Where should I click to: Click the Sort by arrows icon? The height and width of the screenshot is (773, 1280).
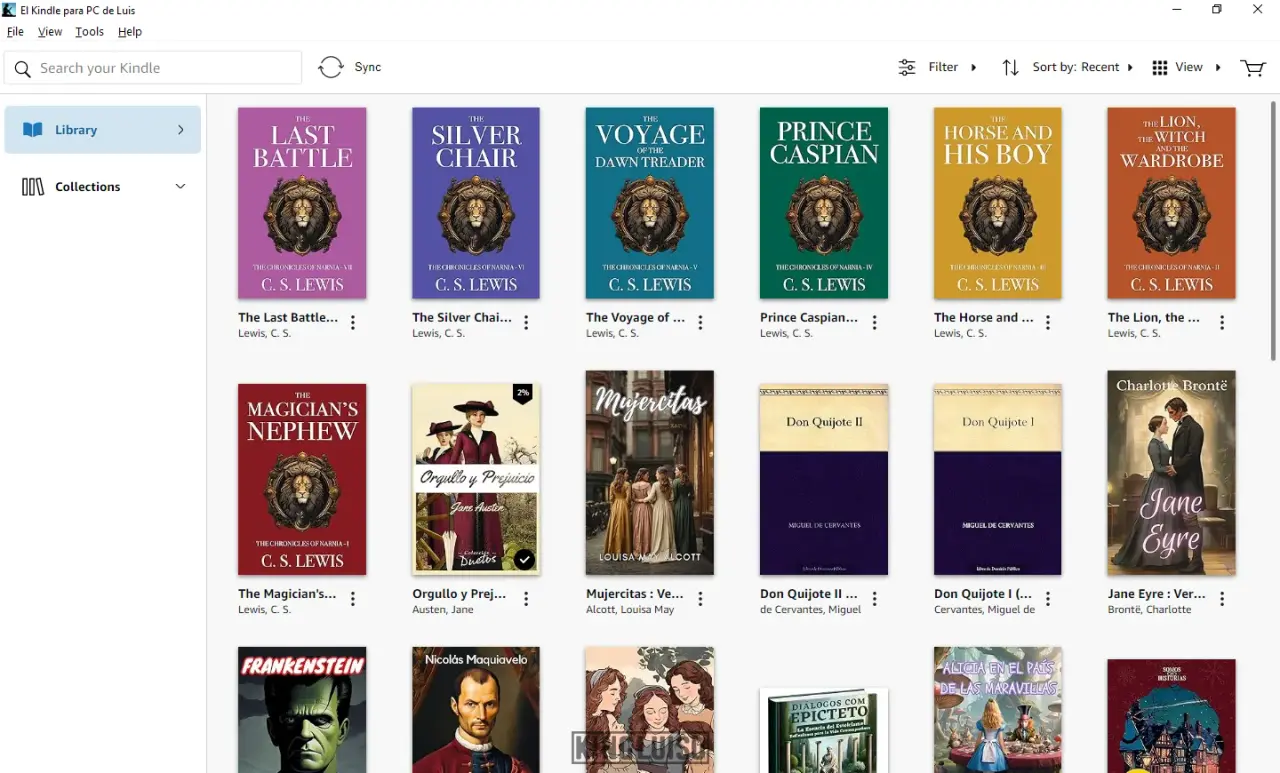pos(1011,67)
